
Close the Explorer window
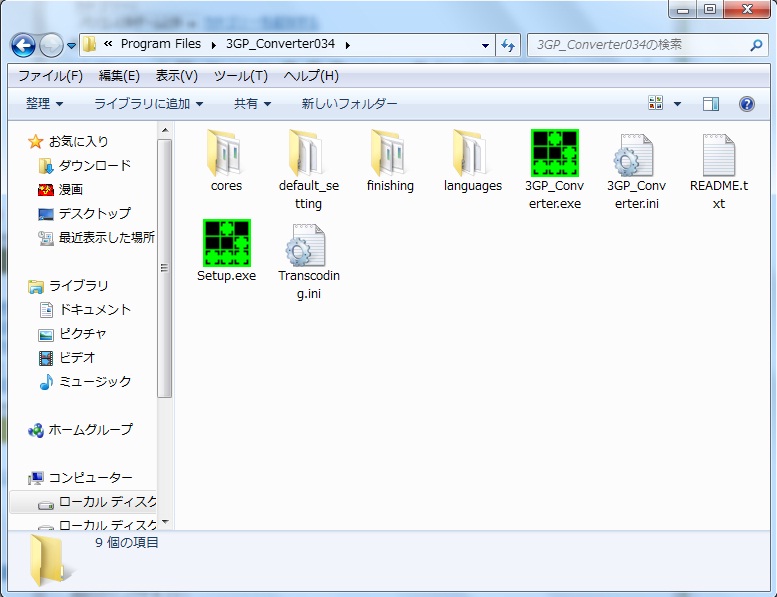[x=747, y=9]
